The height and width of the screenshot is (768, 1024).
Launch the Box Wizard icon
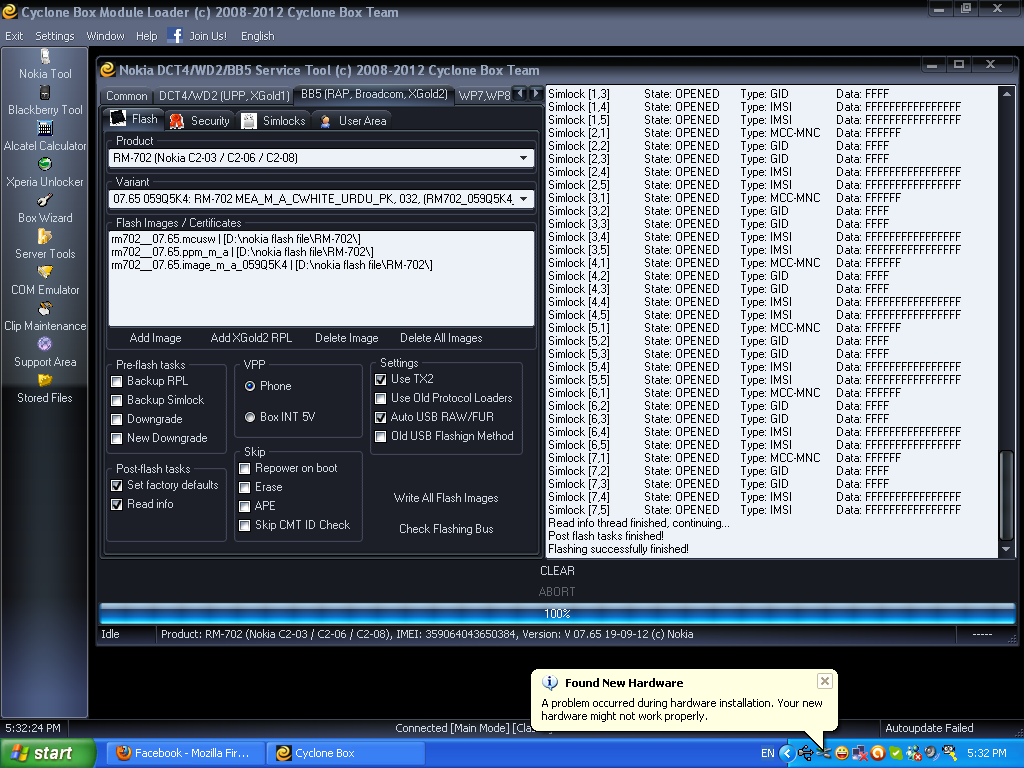tap(45, 200)
